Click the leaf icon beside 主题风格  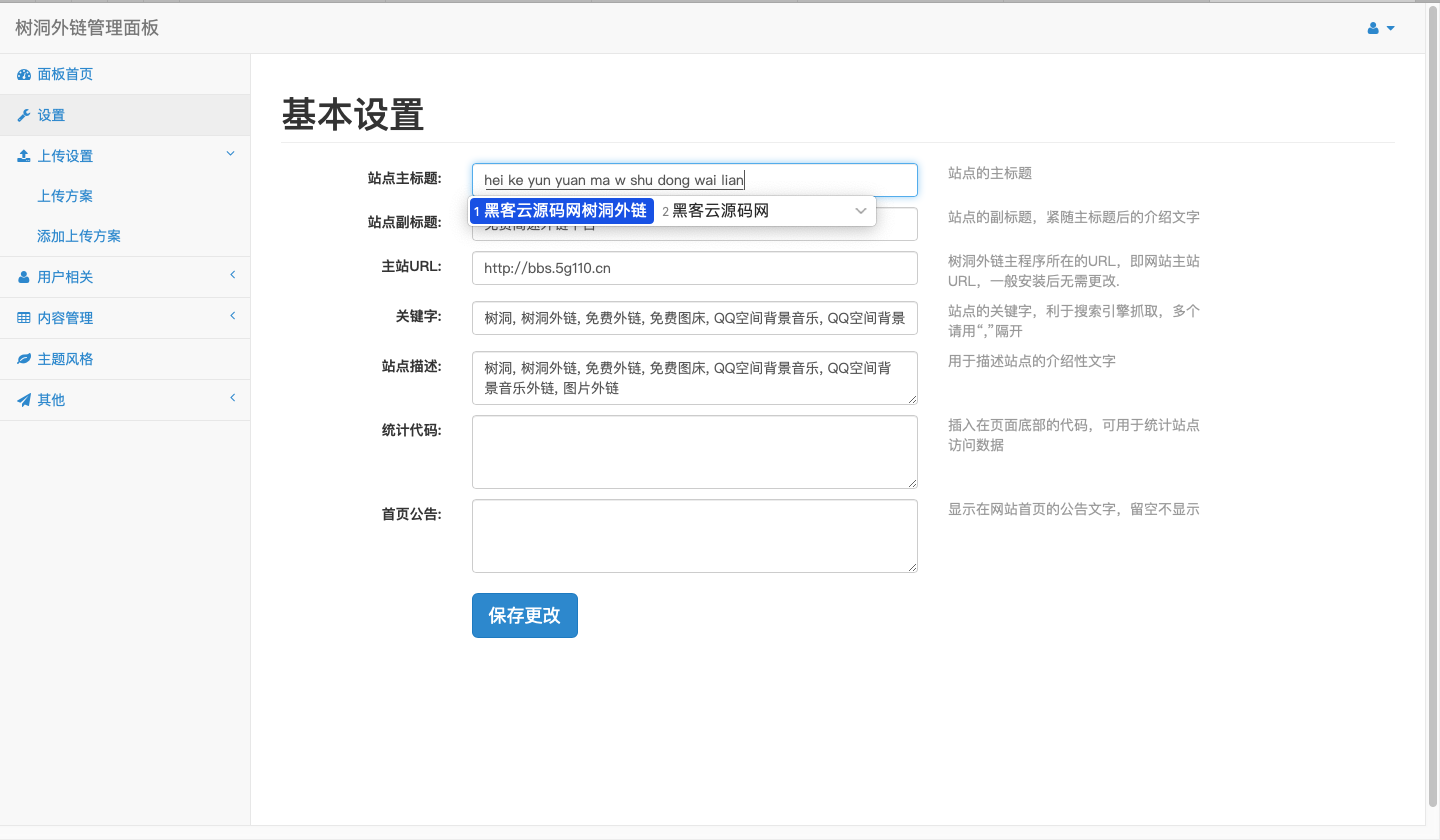pyautogui.click(x=24, y=359)
